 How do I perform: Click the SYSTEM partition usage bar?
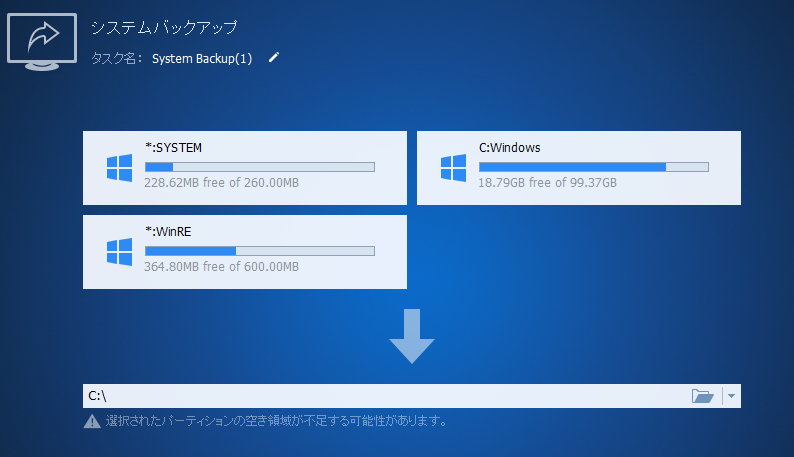[260, 167]
